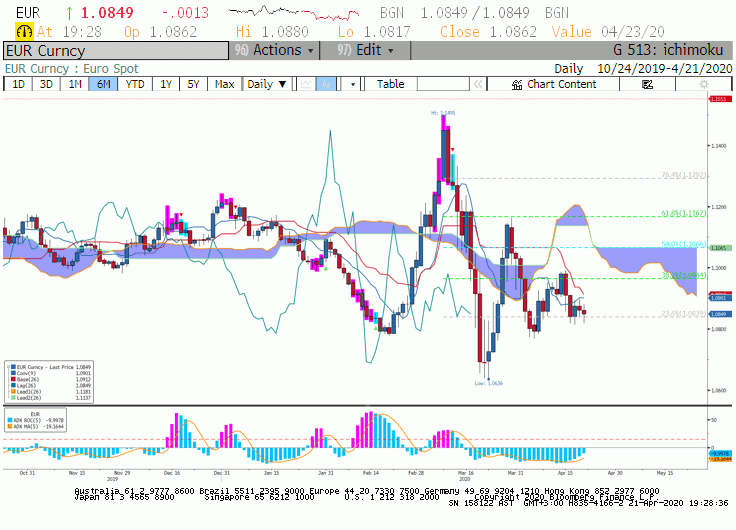
Task: Click the yellow clock delay icon
Action: pyautogui.click(x=24, y=31)
